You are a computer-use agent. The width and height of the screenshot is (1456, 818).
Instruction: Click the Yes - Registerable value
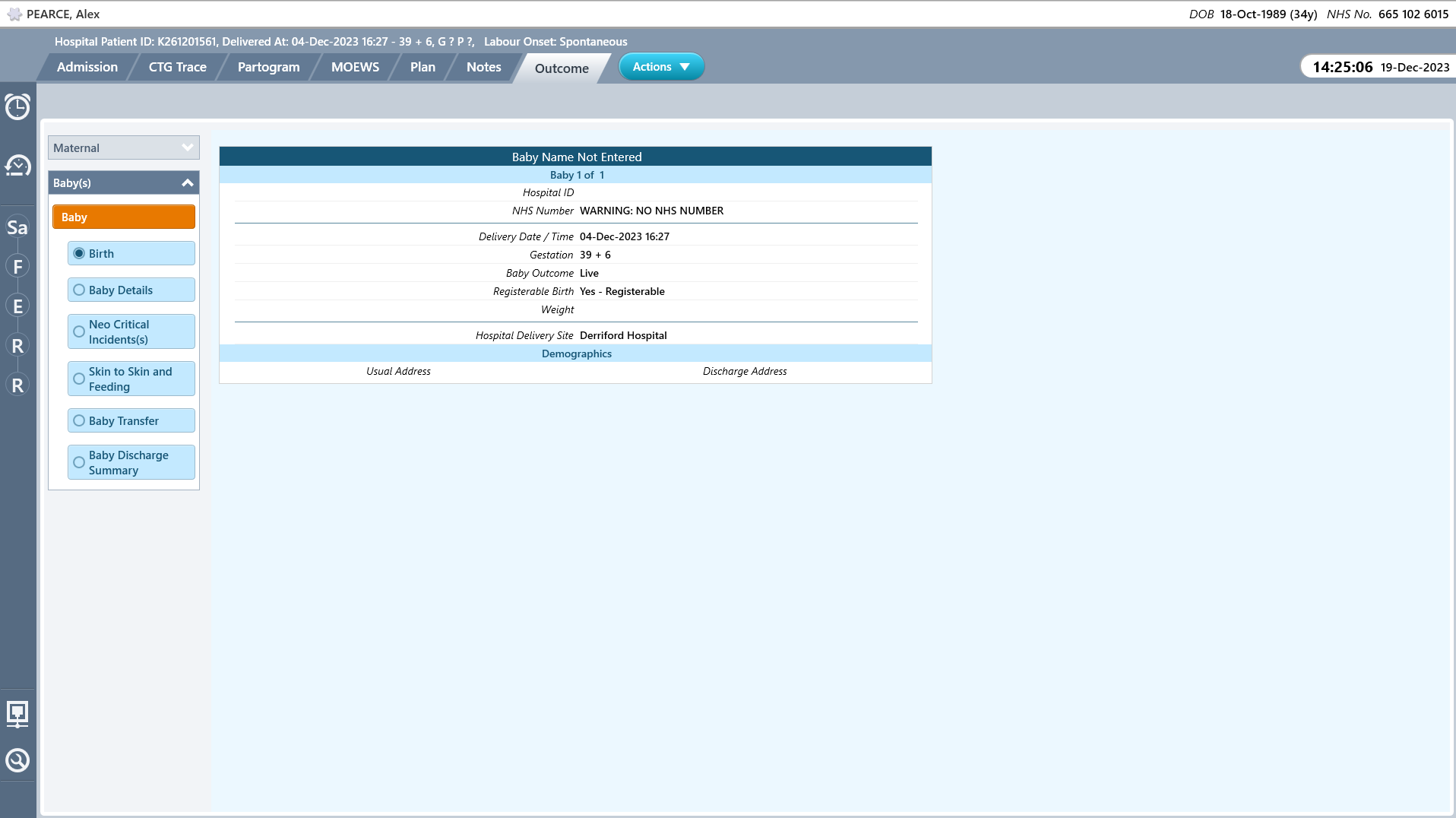[622, 291]
